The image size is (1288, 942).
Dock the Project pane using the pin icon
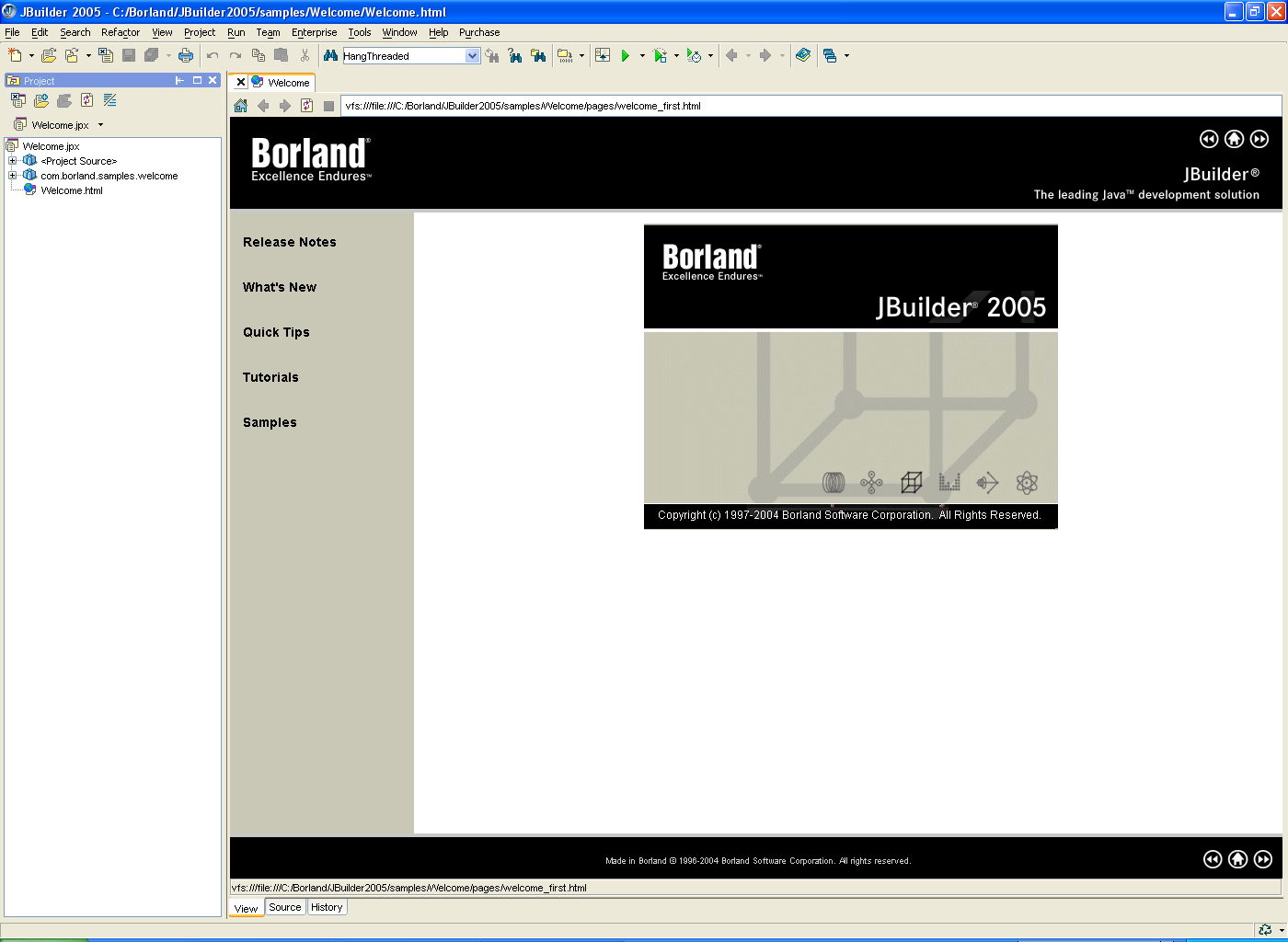tap(179, 81)
